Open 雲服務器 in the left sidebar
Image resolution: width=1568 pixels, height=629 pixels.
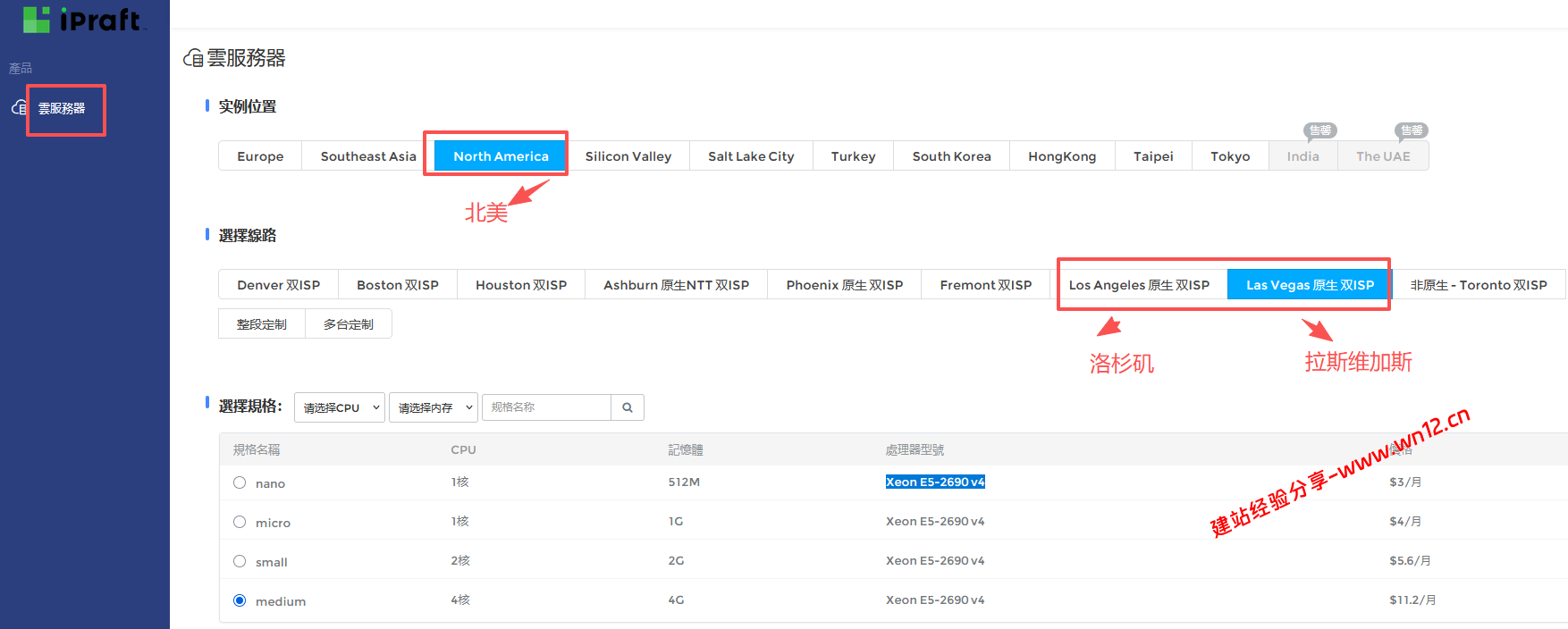pyautogui.click(x=62, y=108)
